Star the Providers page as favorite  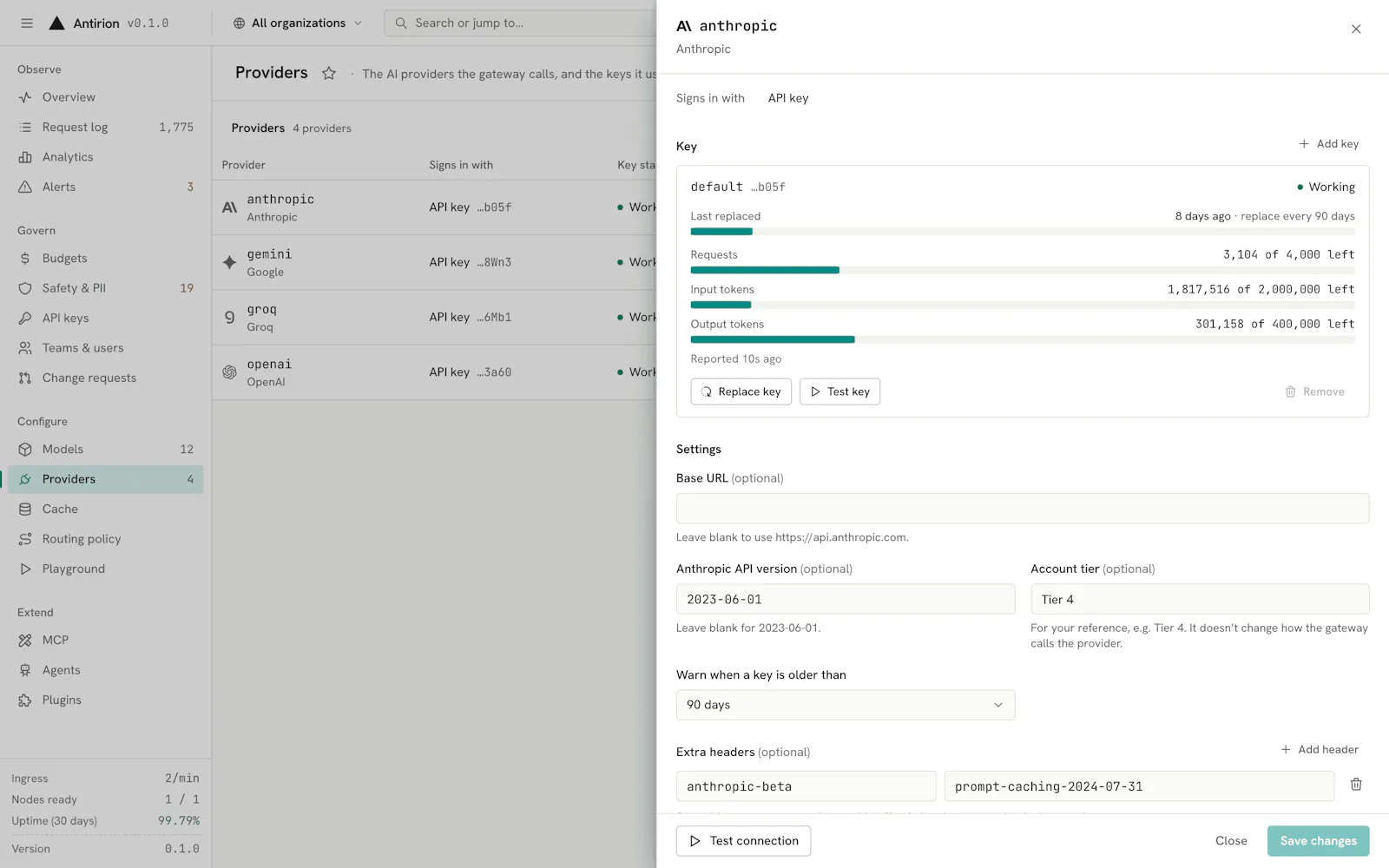pyautogui.click(x=329, y=74)
